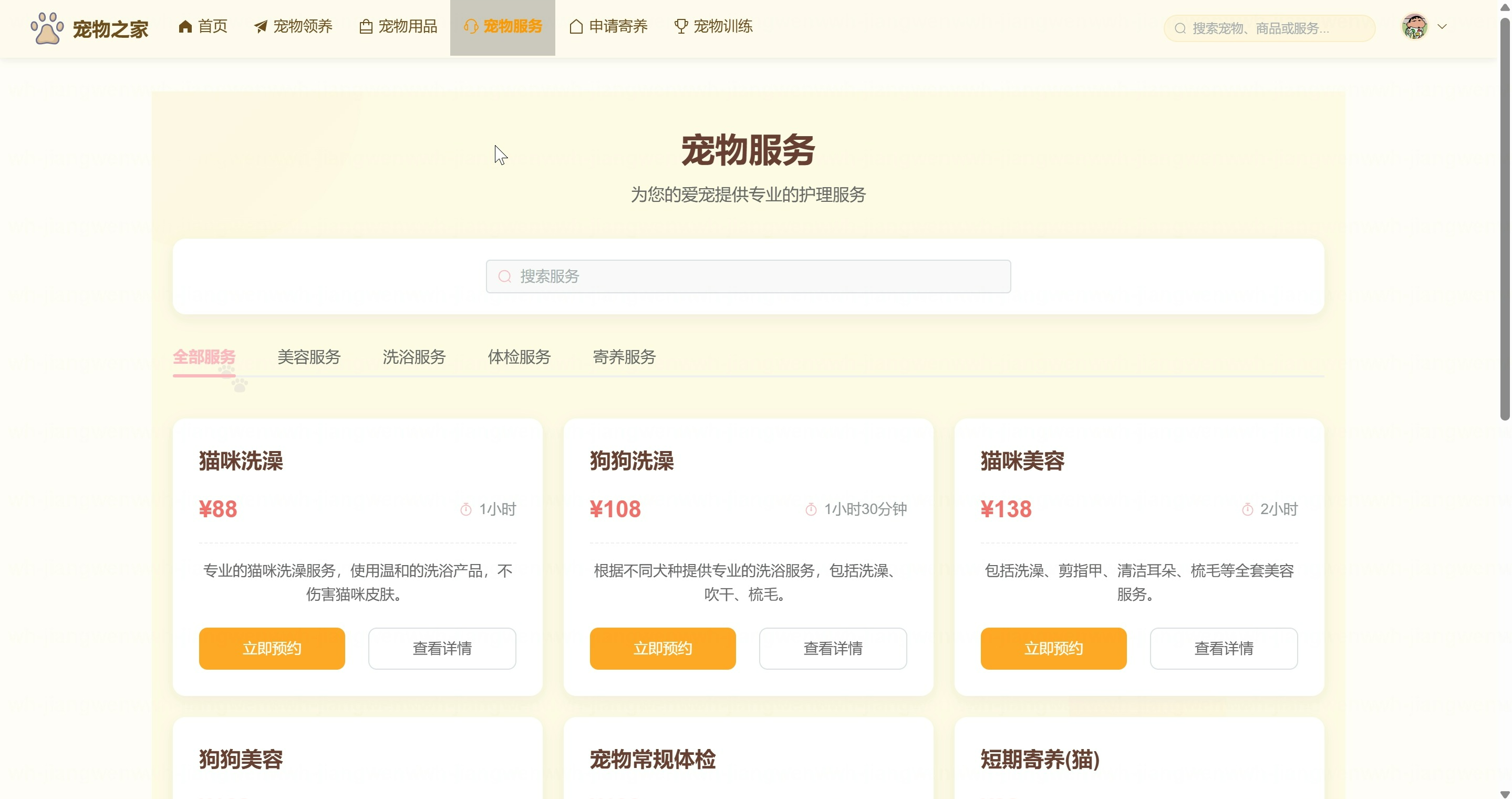The image size is (1512, 799).
Task: Click the user avatar picture
Action: click(x=1415, y=26)
